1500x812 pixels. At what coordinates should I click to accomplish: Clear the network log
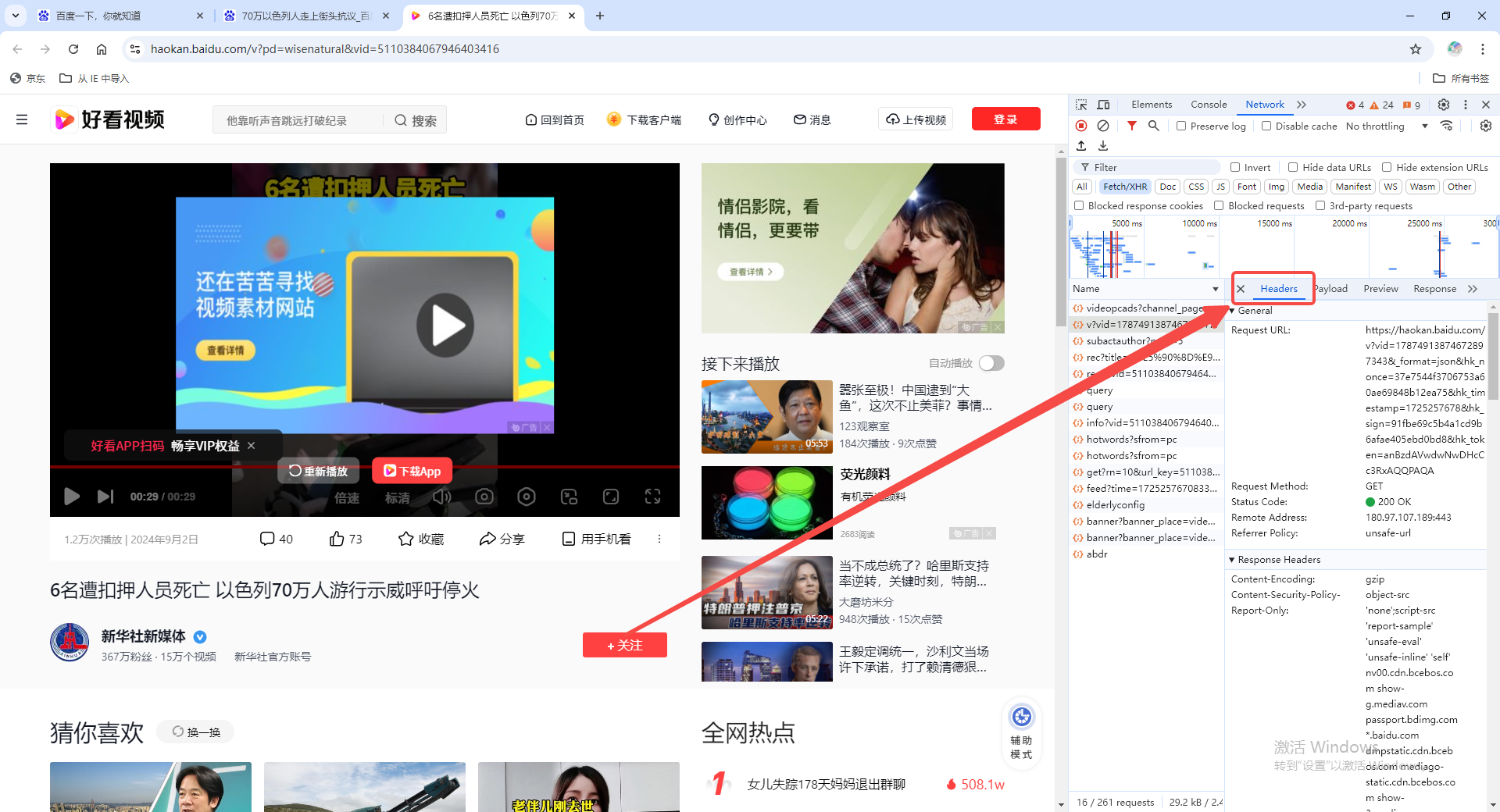coord(1103,126)
